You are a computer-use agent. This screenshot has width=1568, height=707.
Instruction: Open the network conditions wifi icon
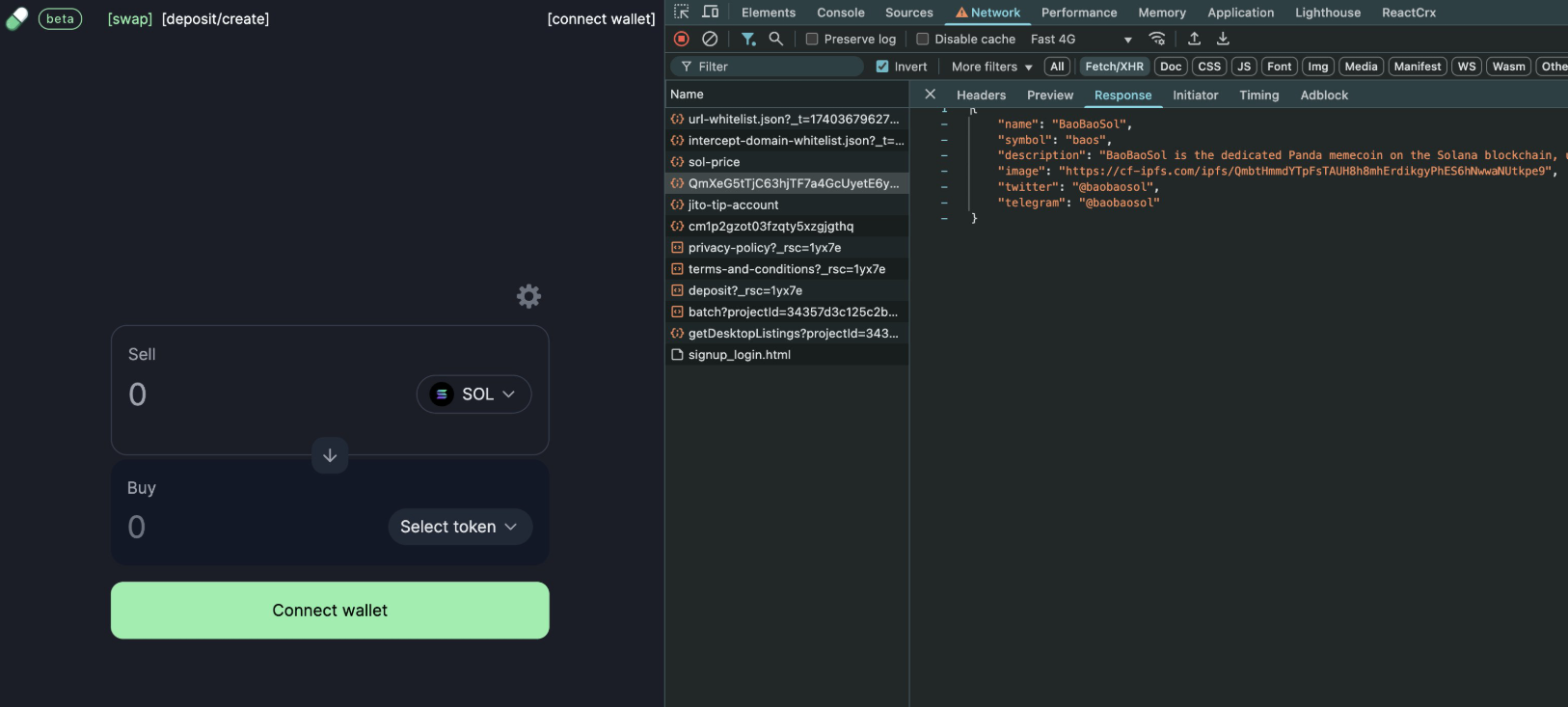(1157, 39)
